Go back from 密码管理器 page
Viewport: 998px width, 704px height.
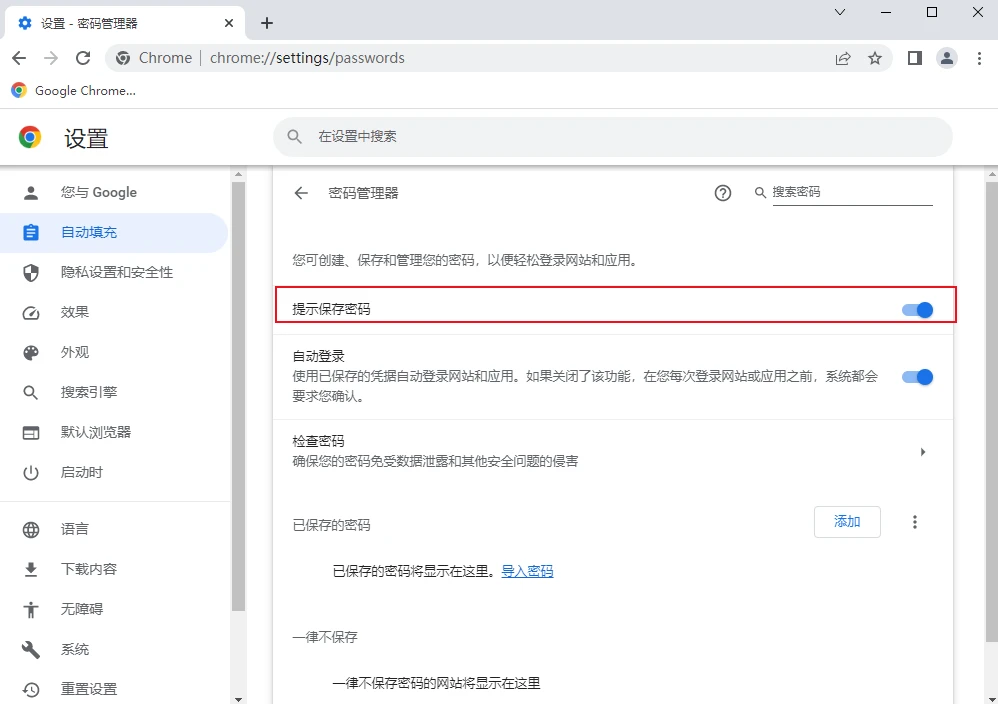(x=301, y=193)
